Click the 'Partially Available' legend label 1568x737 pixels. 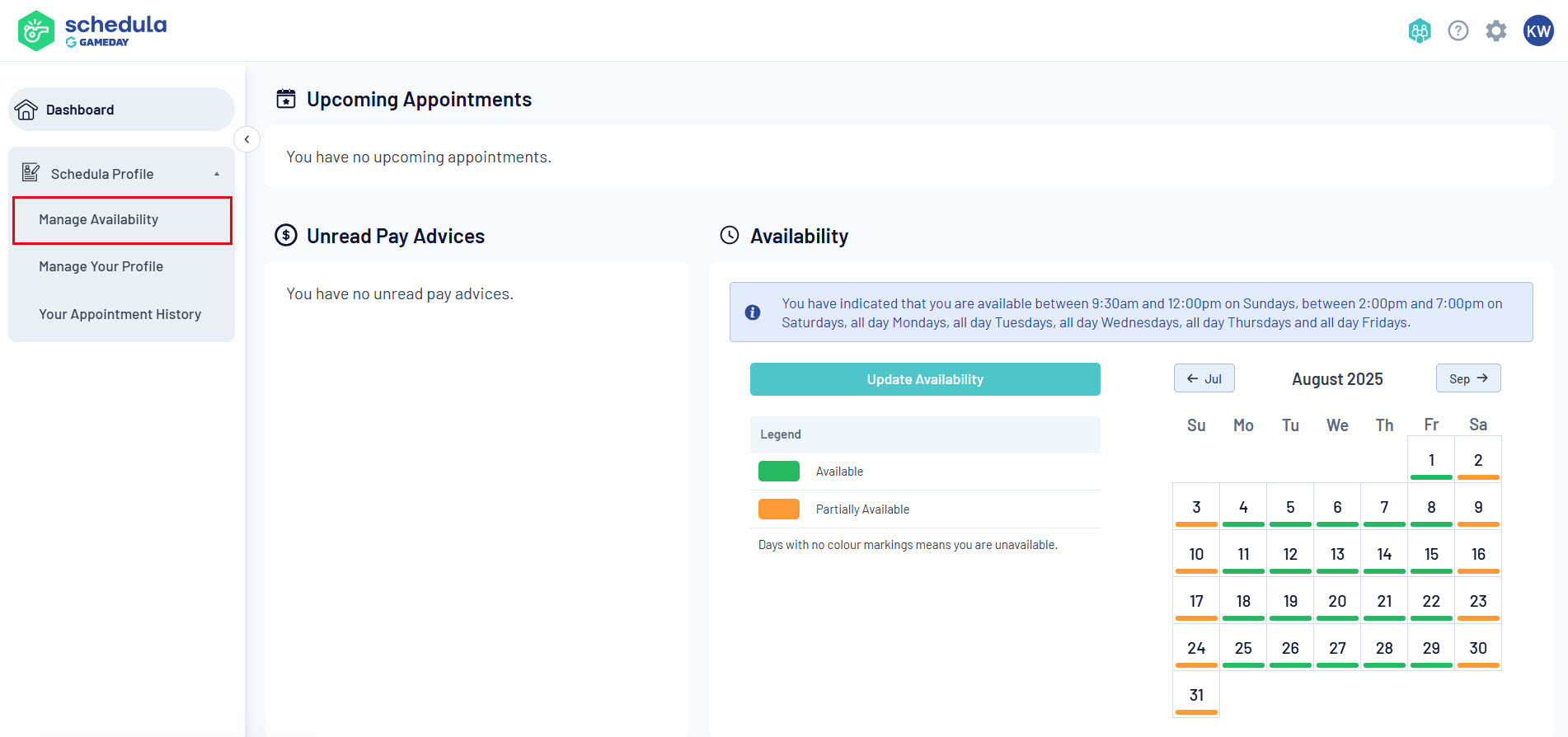pyautogui.click(x=862, y=509)
